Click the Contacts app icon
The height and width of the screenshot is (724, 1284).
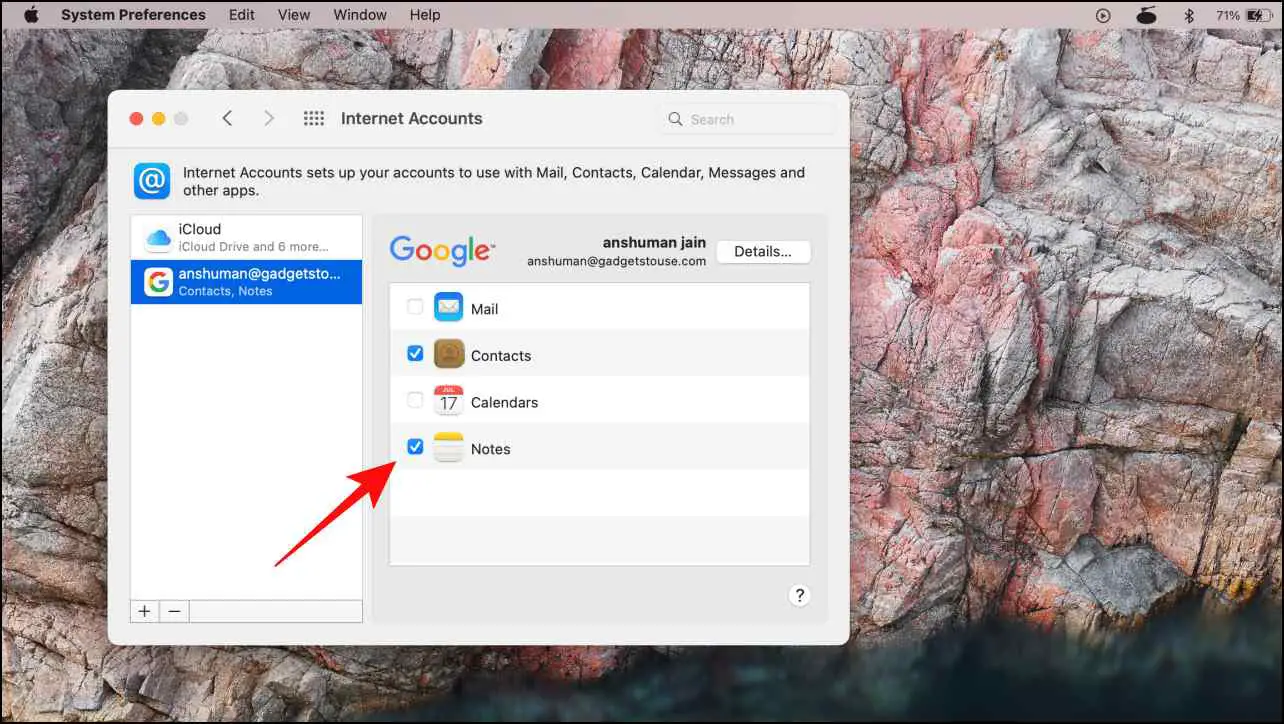(x=448, y=354)
